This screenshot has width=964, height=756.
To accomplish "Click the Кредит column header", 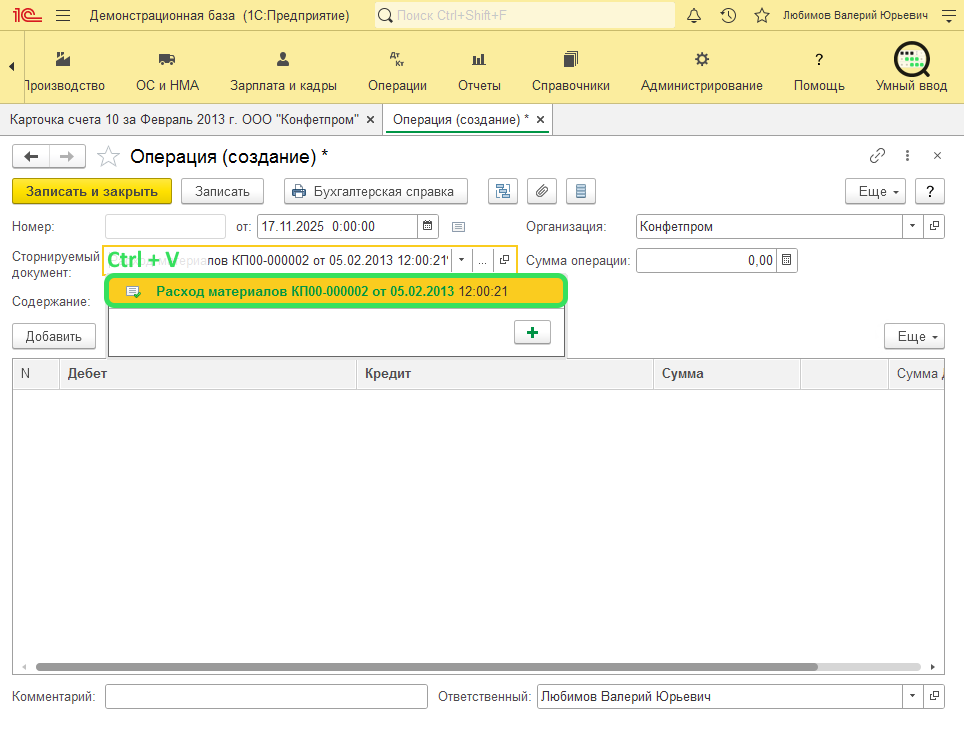I will pos(505,374).
